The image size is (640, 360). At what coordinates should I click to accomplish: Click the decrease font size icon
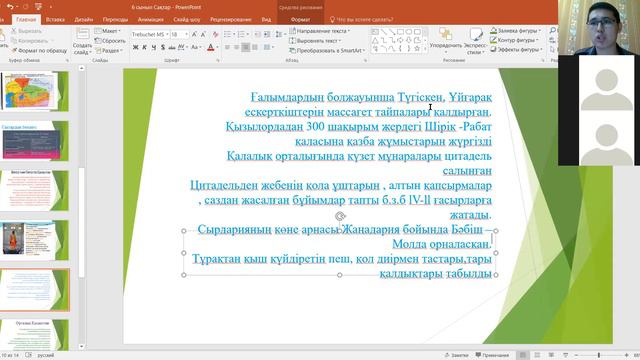(203, 34)
